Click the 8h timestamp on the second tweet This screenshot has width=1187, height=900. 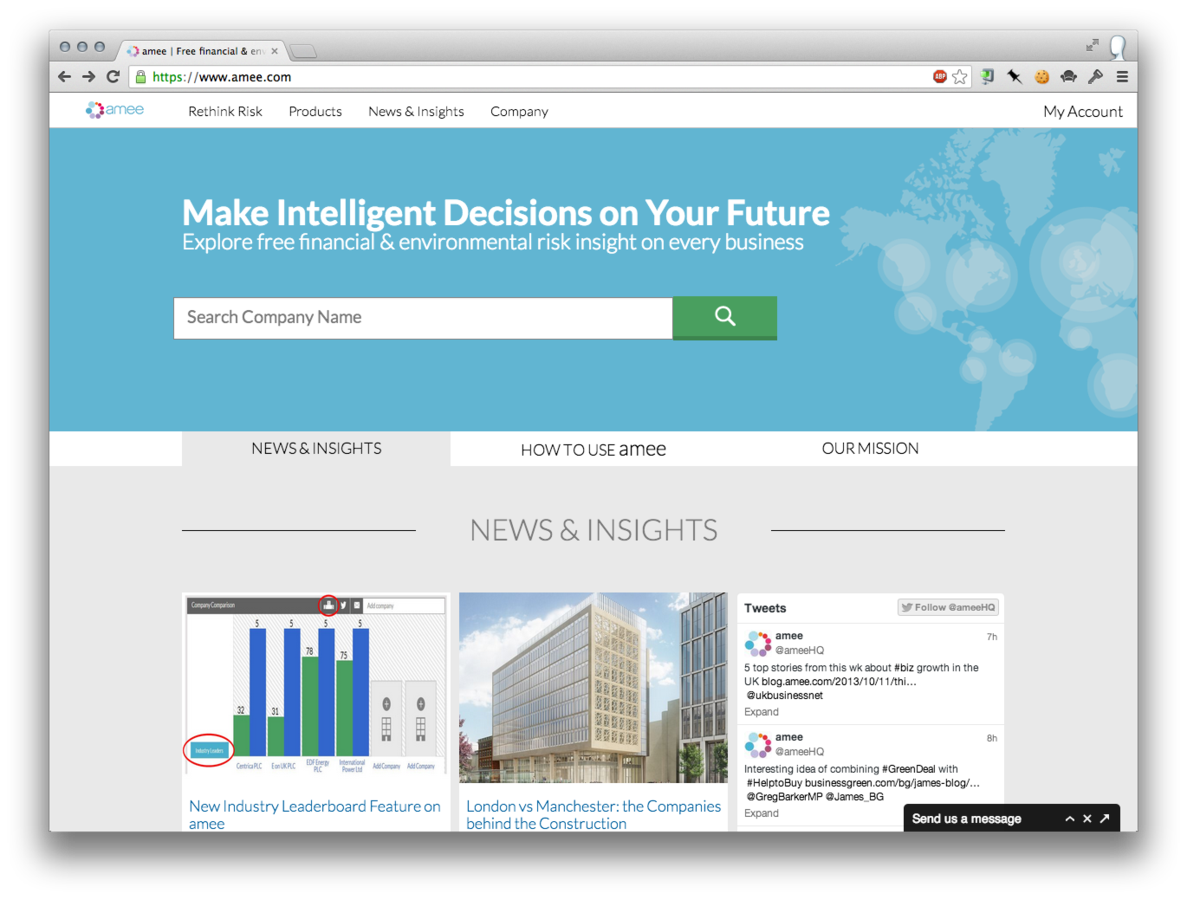(x=992, y=738)
